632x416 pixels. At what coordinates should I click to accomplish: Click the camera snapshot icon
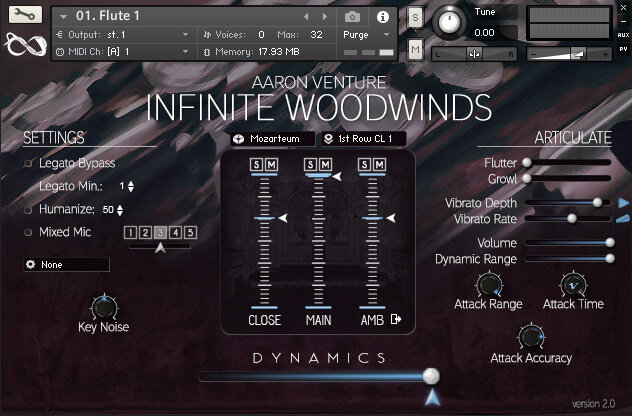[x=352, y=17]
